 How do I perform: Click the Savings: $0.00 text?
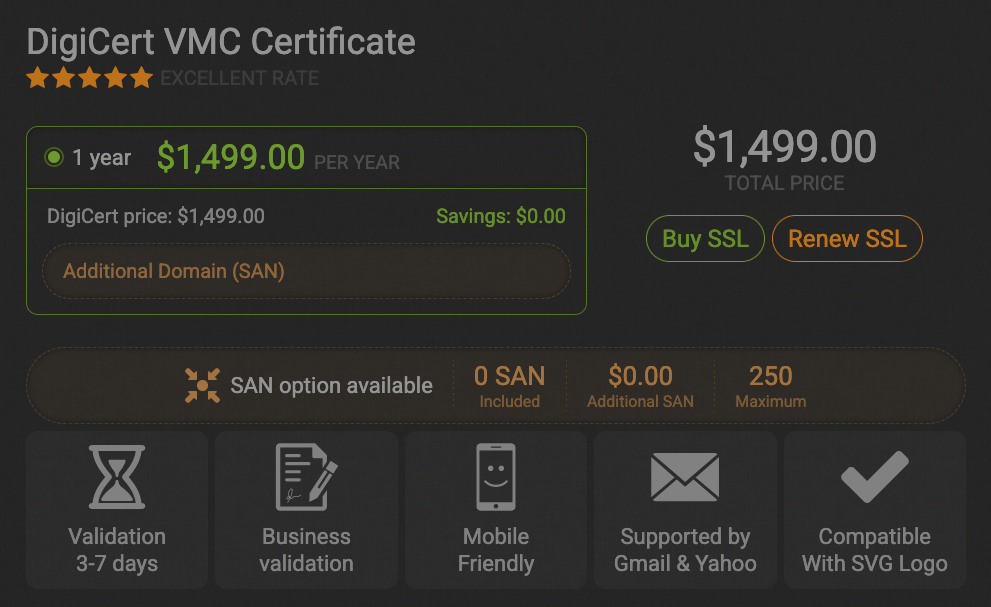click(500, 216)
